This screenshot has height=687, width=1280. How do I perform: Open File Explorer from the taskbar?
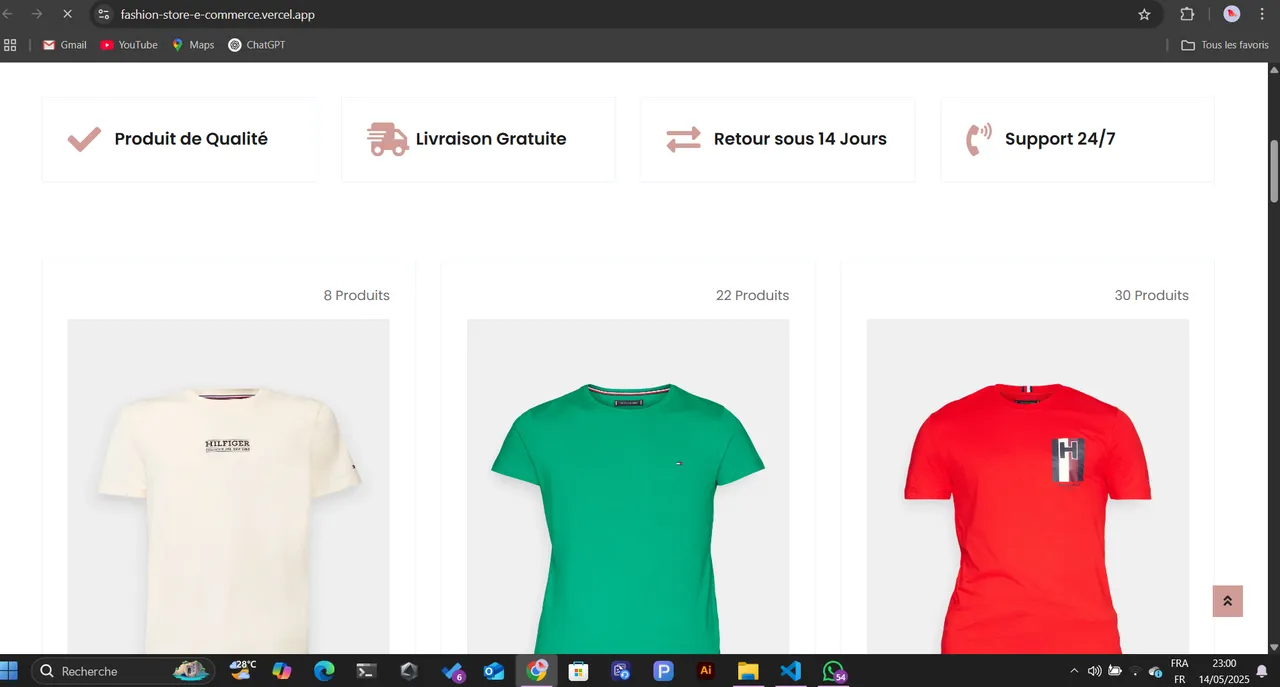pyautogui.click(x=748, y=671)
